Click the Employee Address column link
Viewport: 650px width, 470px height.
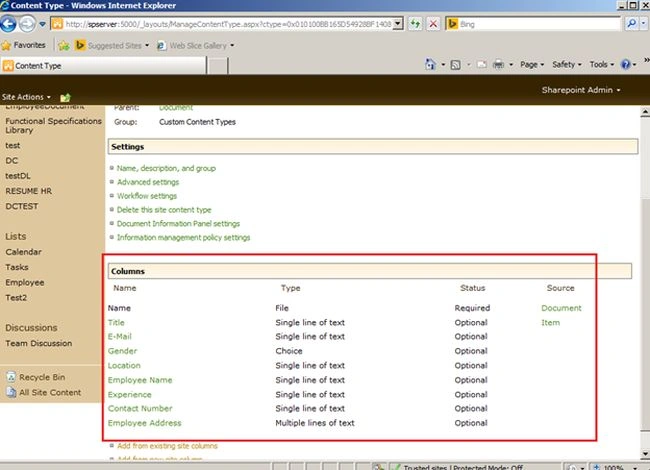[x=144, y=423]
